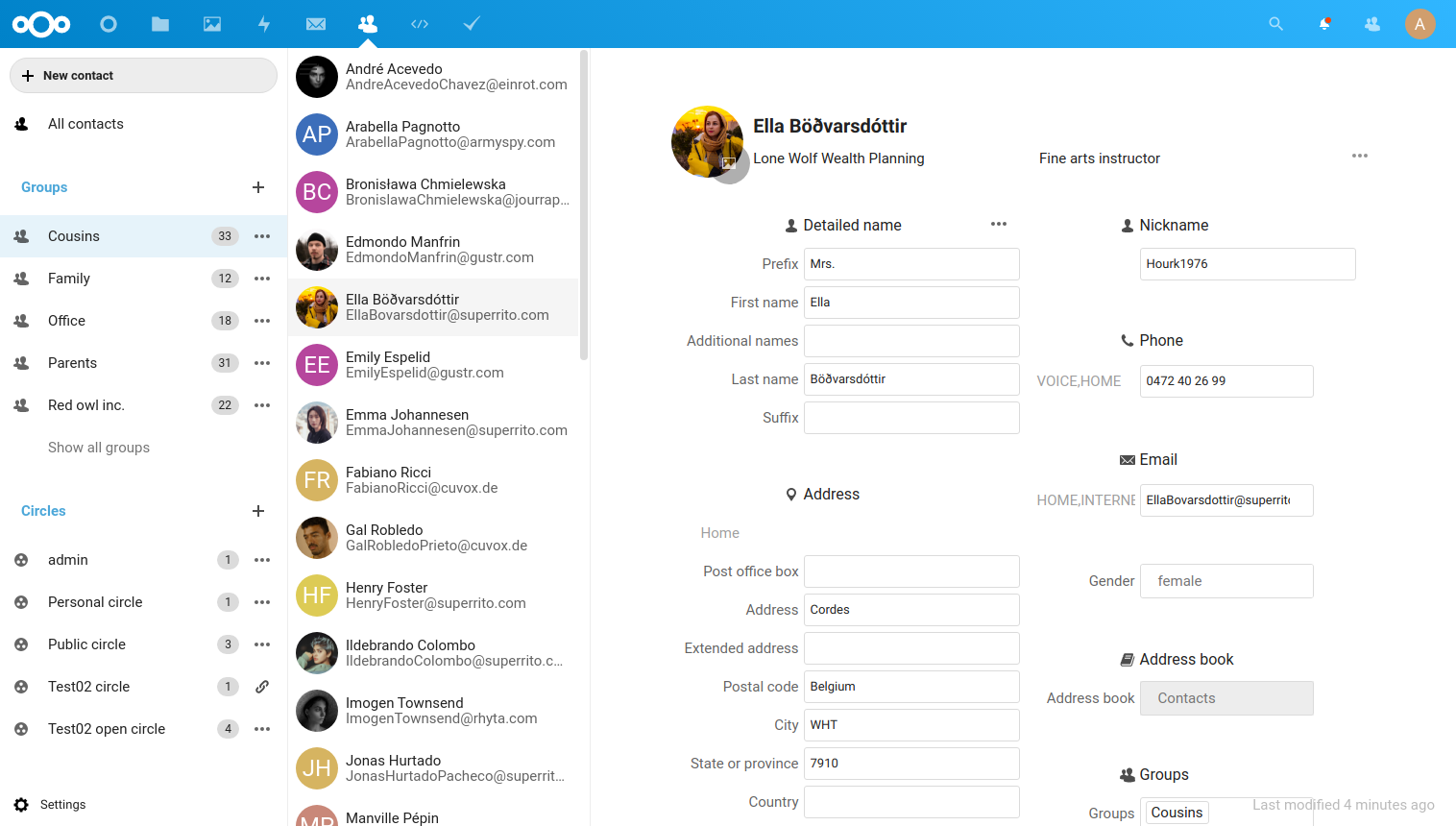The width and height of the screenshot is (1456, 826).
Task: Select All contacts in sidebar
Action: (x=85, y=124)
